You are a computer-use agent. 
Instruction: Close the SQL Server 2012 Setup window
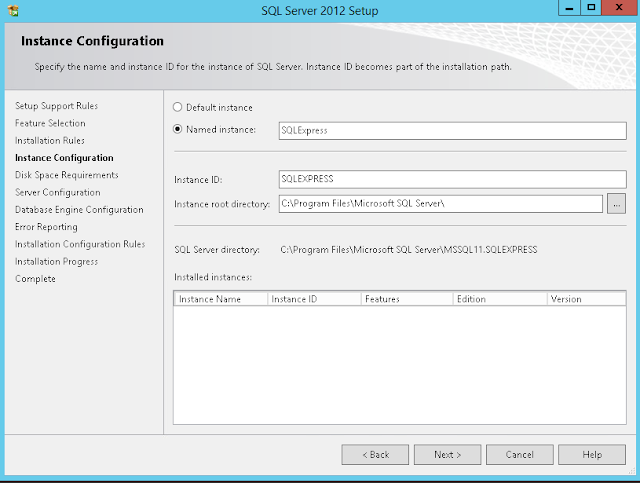(x=619, y=7)
